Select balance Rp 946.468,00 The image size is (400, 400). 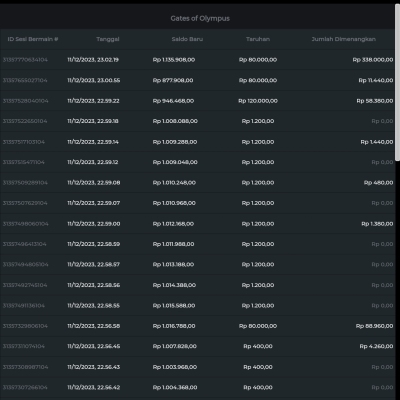pyautogui.click(x=173, y=101)
